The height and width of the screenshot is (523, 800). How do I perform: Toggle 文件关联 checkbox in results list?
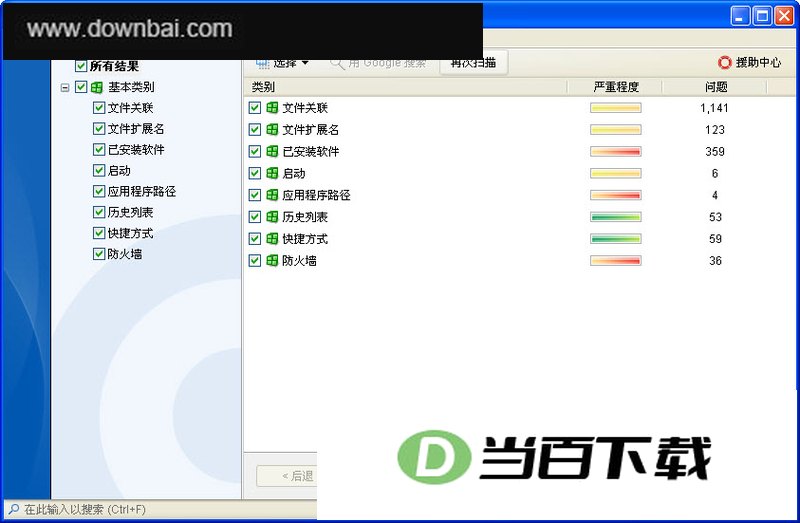[x=255, y=108]
